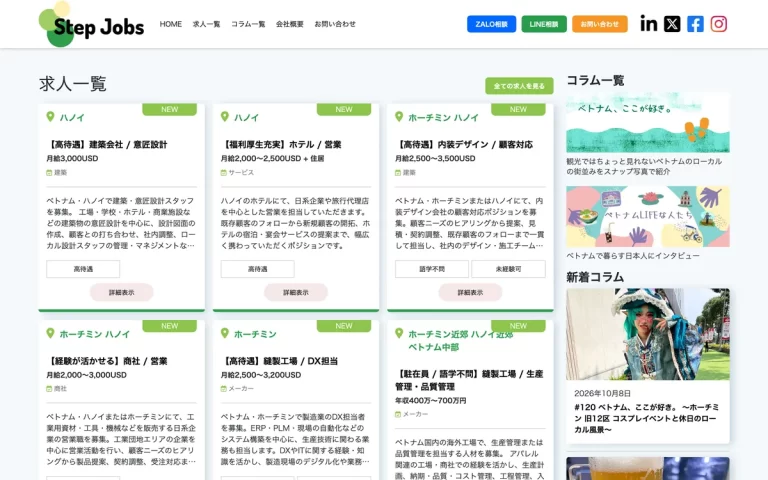Screen dimensions: 768x480
Task: Open the cosplay photo in 新着コラム
Action: point(648,334)
